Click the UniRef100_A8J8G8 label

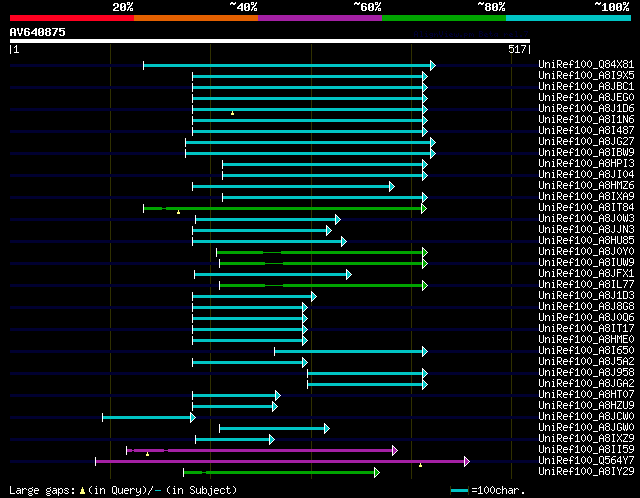586,307
